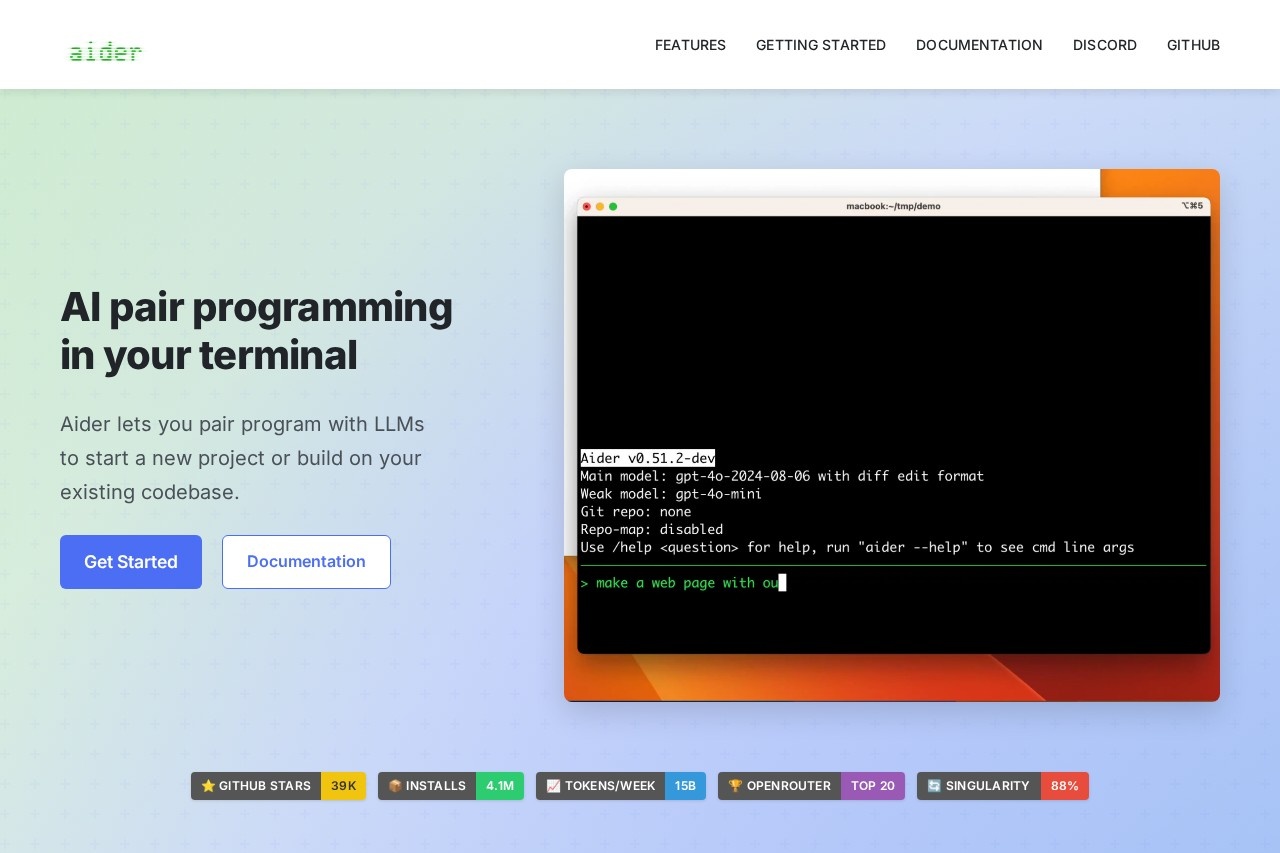This screenshot has width=1280, height=853.
Task: Open the Features nav item
Action: click(690, 45)
